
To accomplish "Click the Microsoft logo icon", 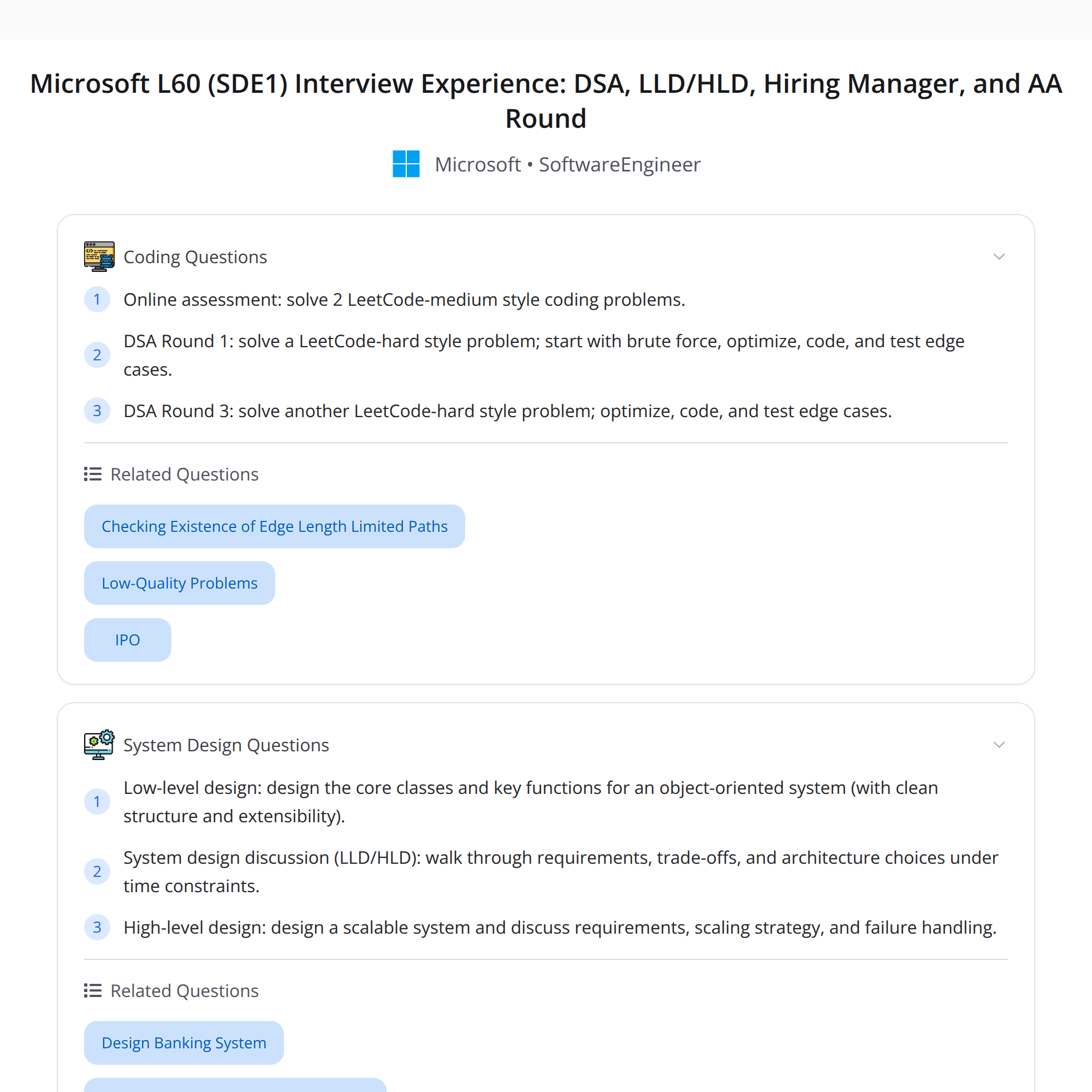I will [x=406, y=164].
